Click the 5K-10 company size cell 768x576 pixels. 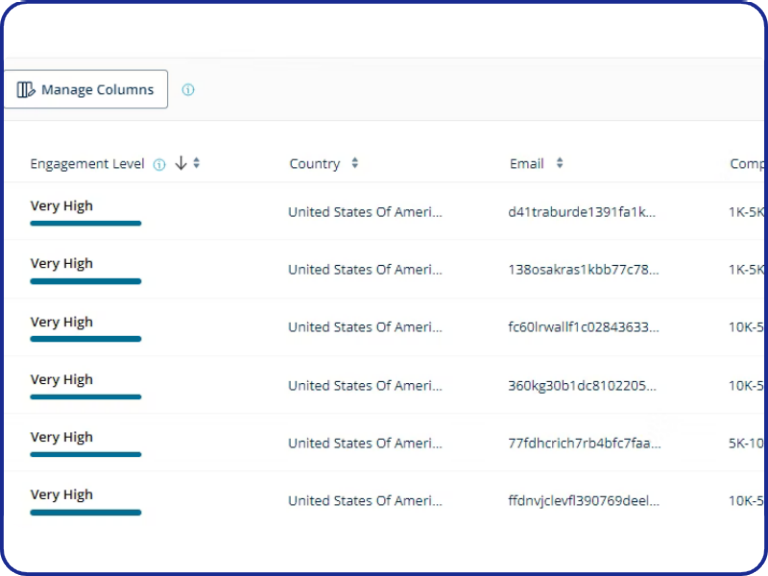tap(746, 443)
